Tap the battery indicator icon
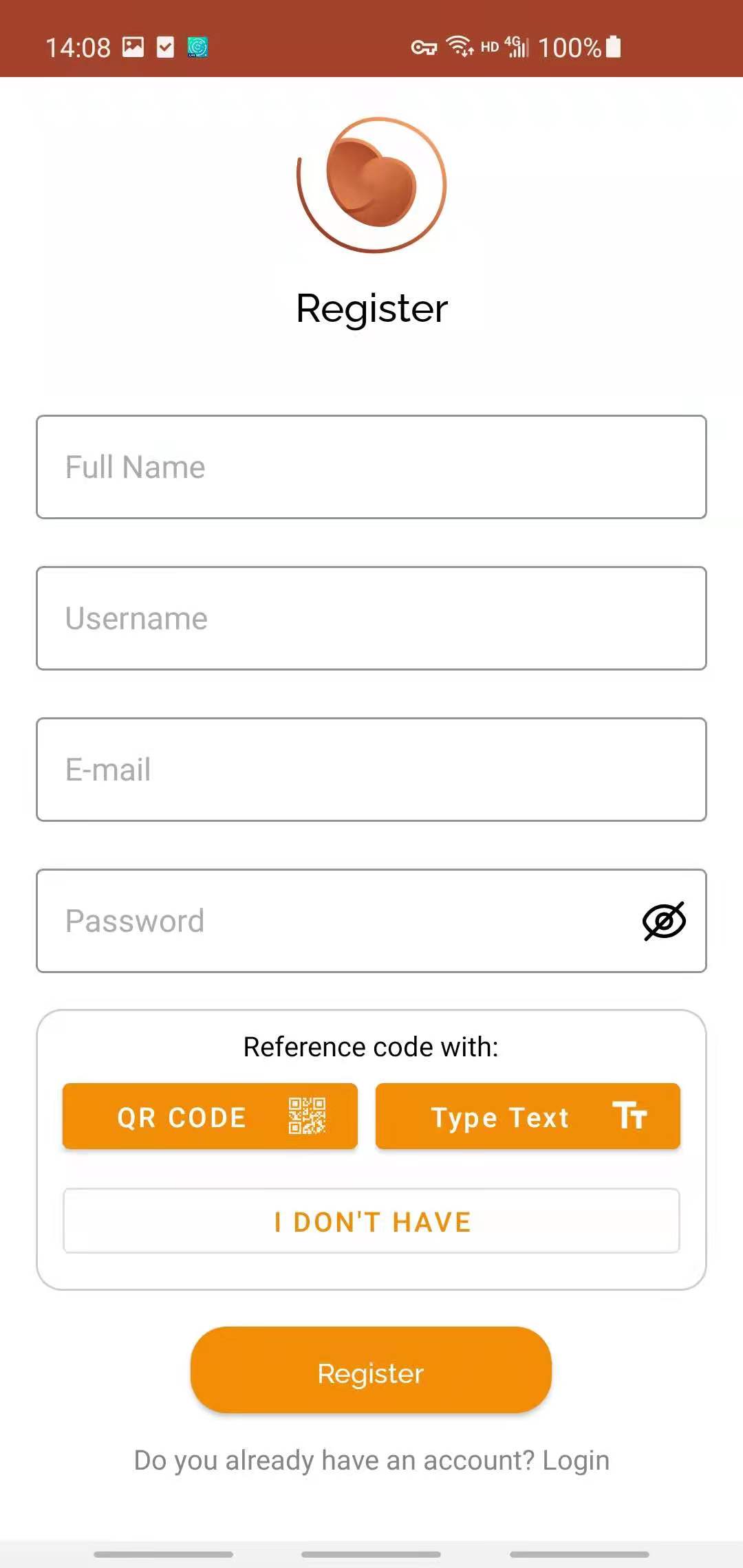 [x=614, y=47]
